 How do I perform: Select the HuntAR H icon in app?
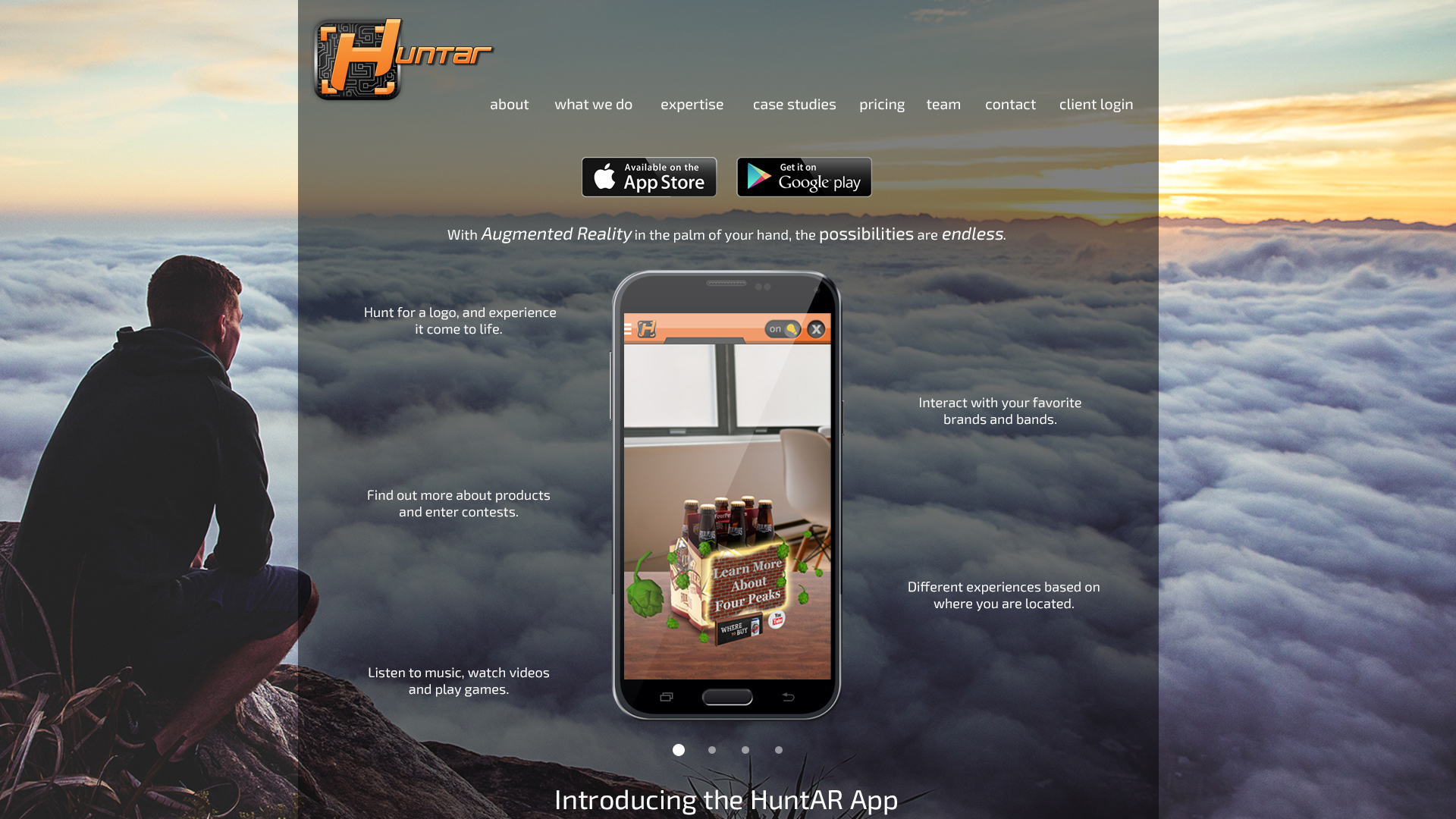(x=646, y=328)
